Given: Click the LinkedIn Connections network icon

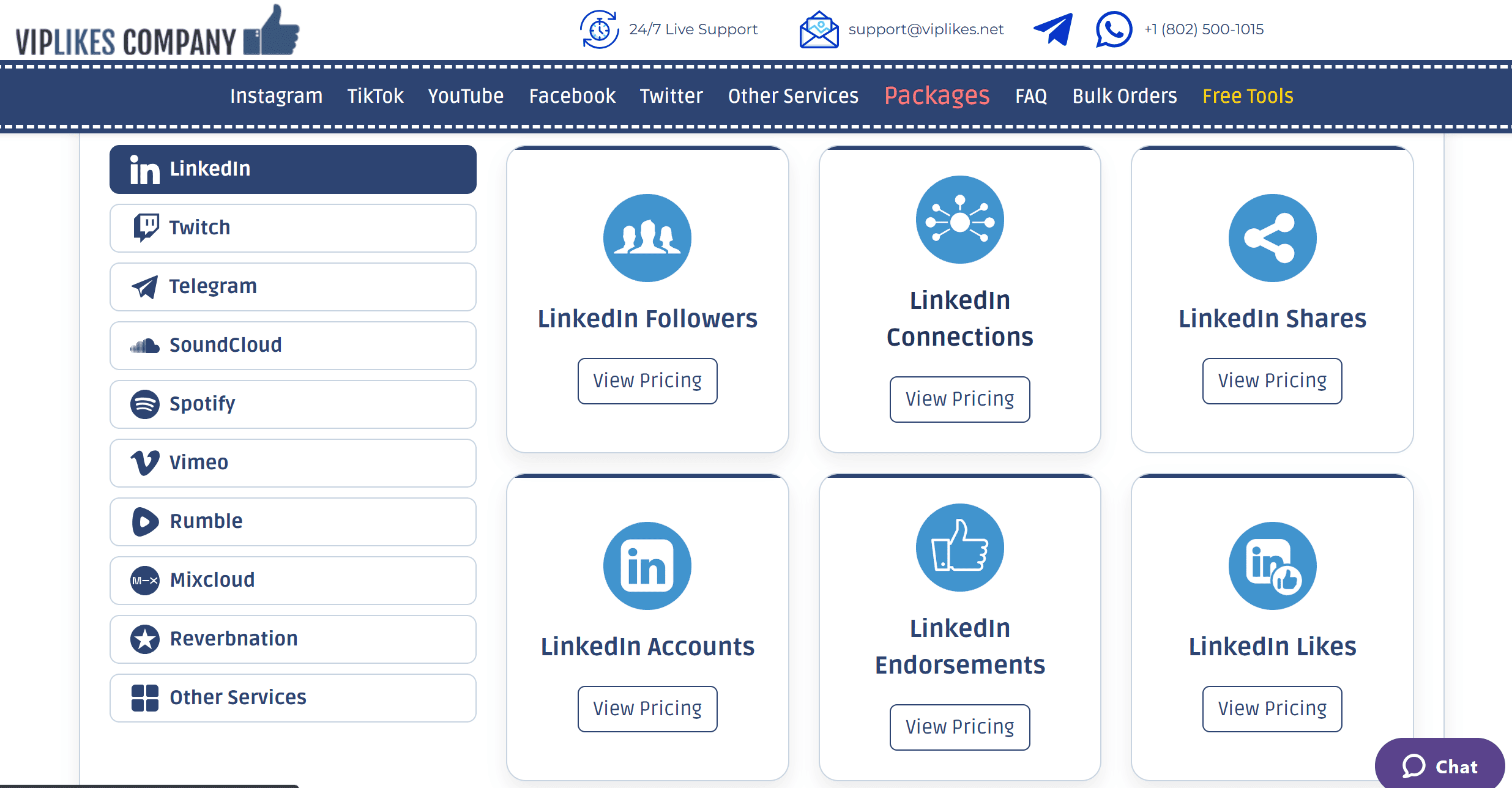Looking at the screenshot, I should (959, 220).
